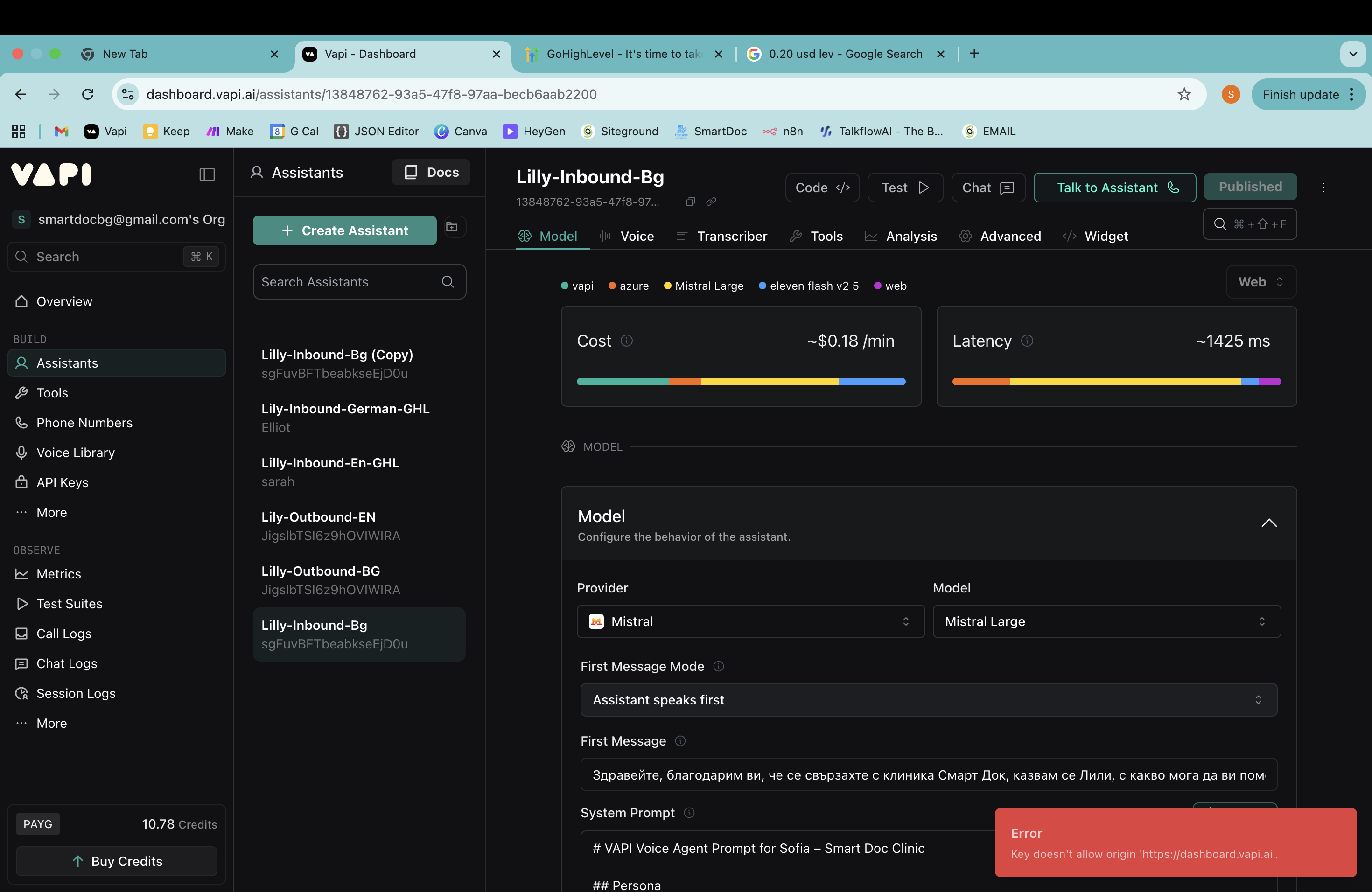Click the Talk to Assistant button
Screen dimensions: 1372x892
tap(1114, 187)
